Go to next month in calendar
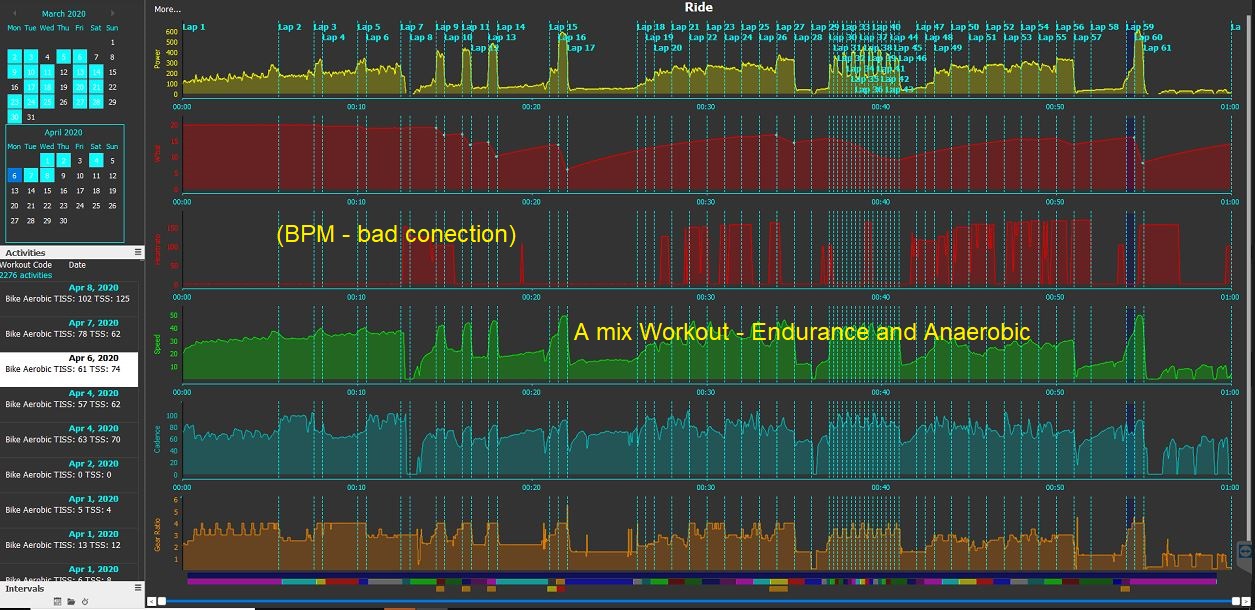This screenshot has height=610, width=1255. [x=113, y=14]
